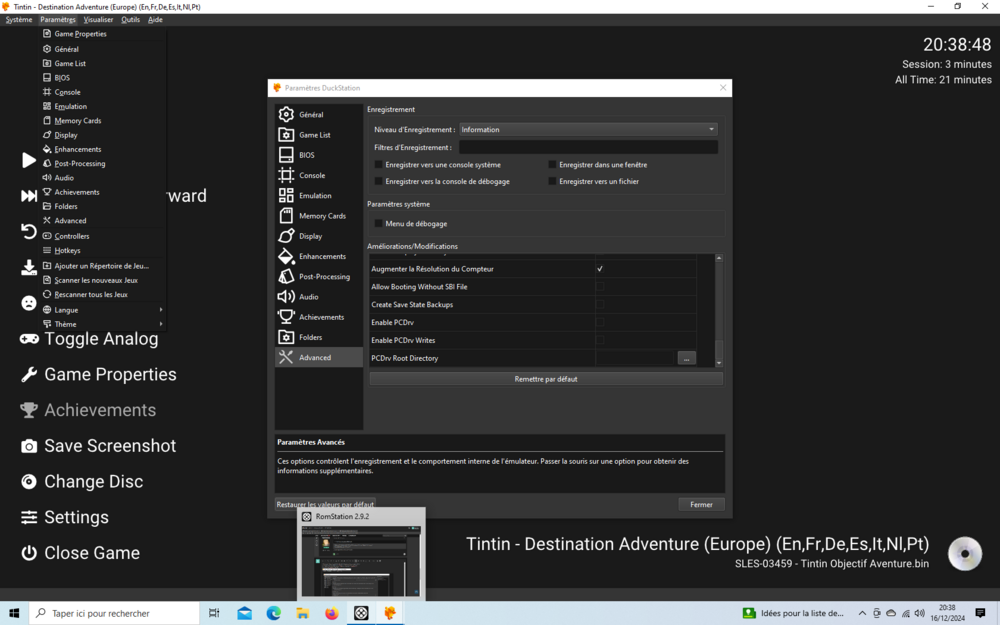The image size is (1000, 625).
Task: Open the Général settings category icon
Action: click(x=286, y=115)
